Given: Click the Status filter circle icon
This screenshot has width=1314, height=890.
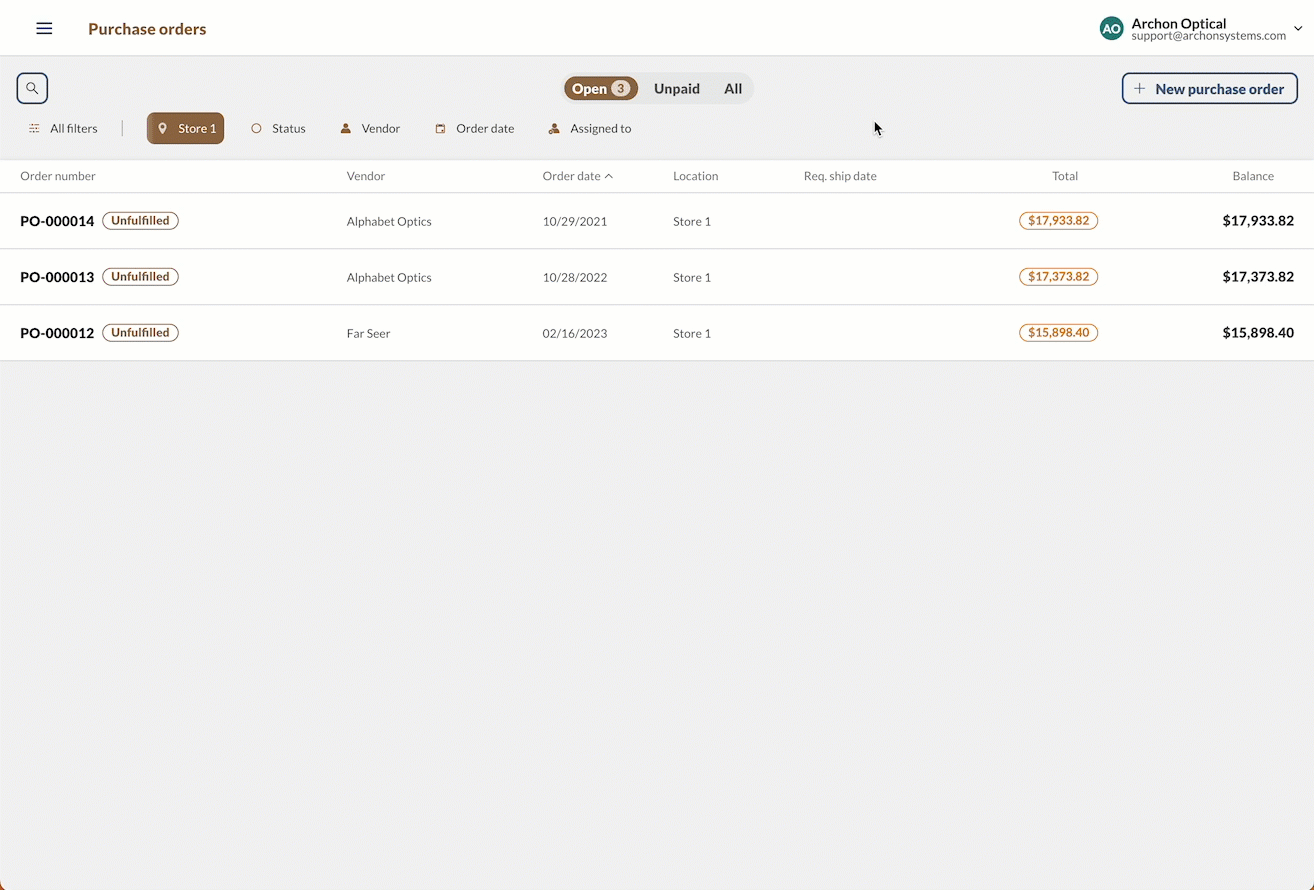Looking at the screenshot, I should coord(256,129).
